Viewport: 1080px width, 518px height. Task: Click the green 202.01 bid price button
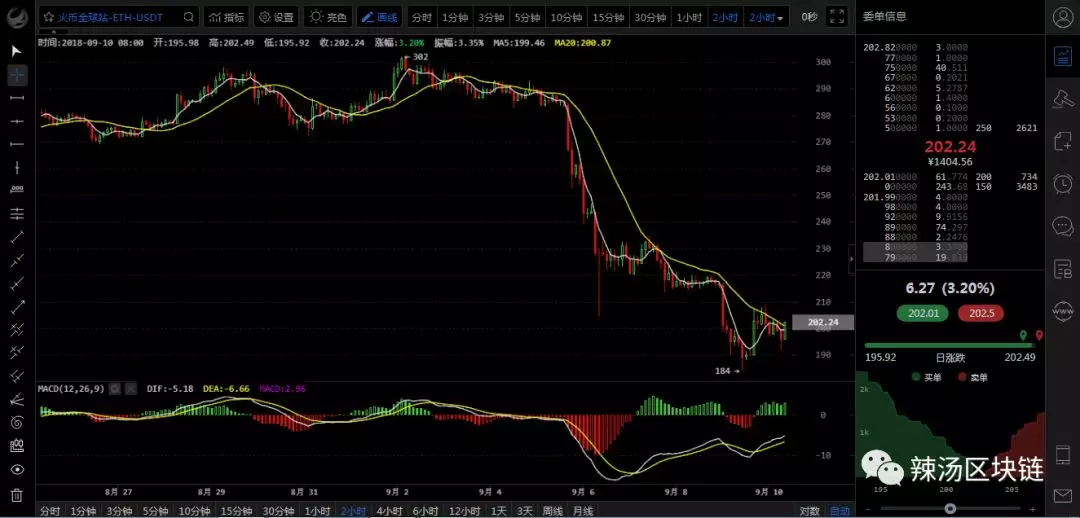(x=924, y=313)
